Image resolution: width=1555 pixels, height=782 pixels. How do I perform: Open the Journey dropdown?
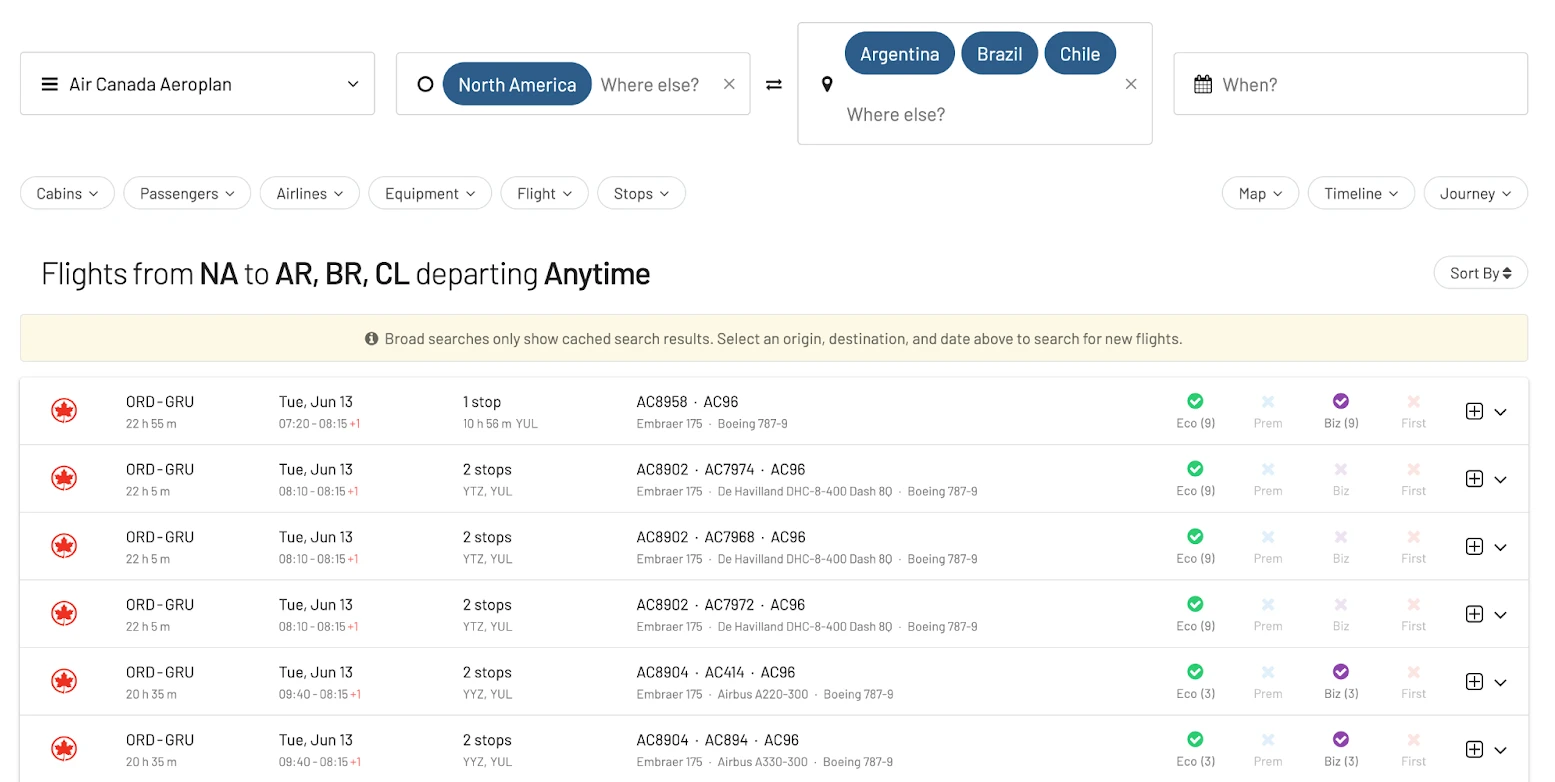[1475, 193]
